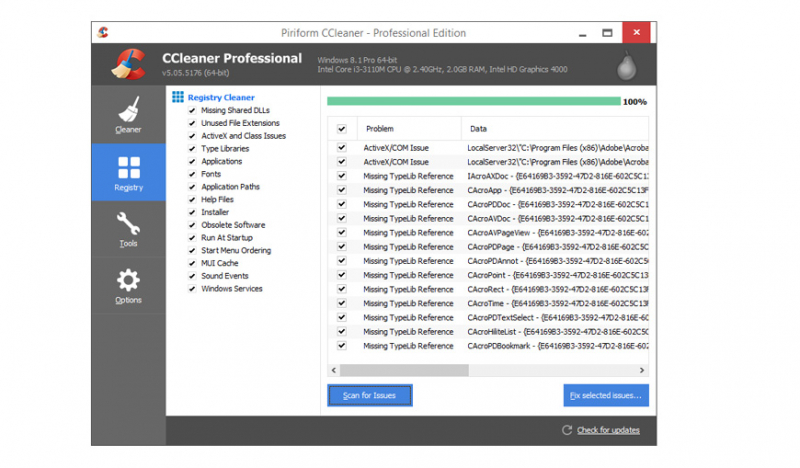Click the Registry Cleaner heading
Screen dimensions: 800x468
[x=221, y=97]
